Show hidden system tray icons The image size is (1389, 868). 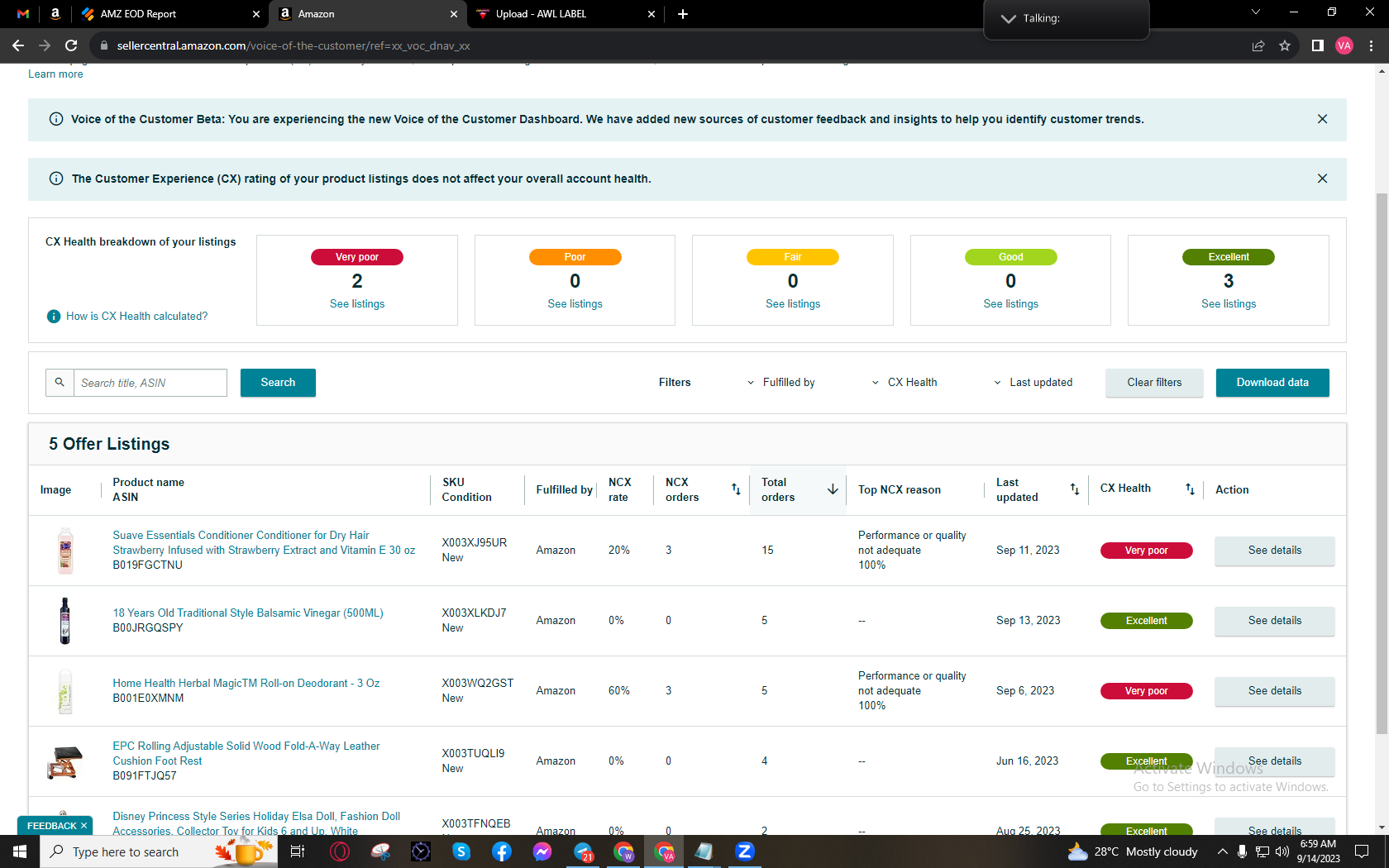1222,851
